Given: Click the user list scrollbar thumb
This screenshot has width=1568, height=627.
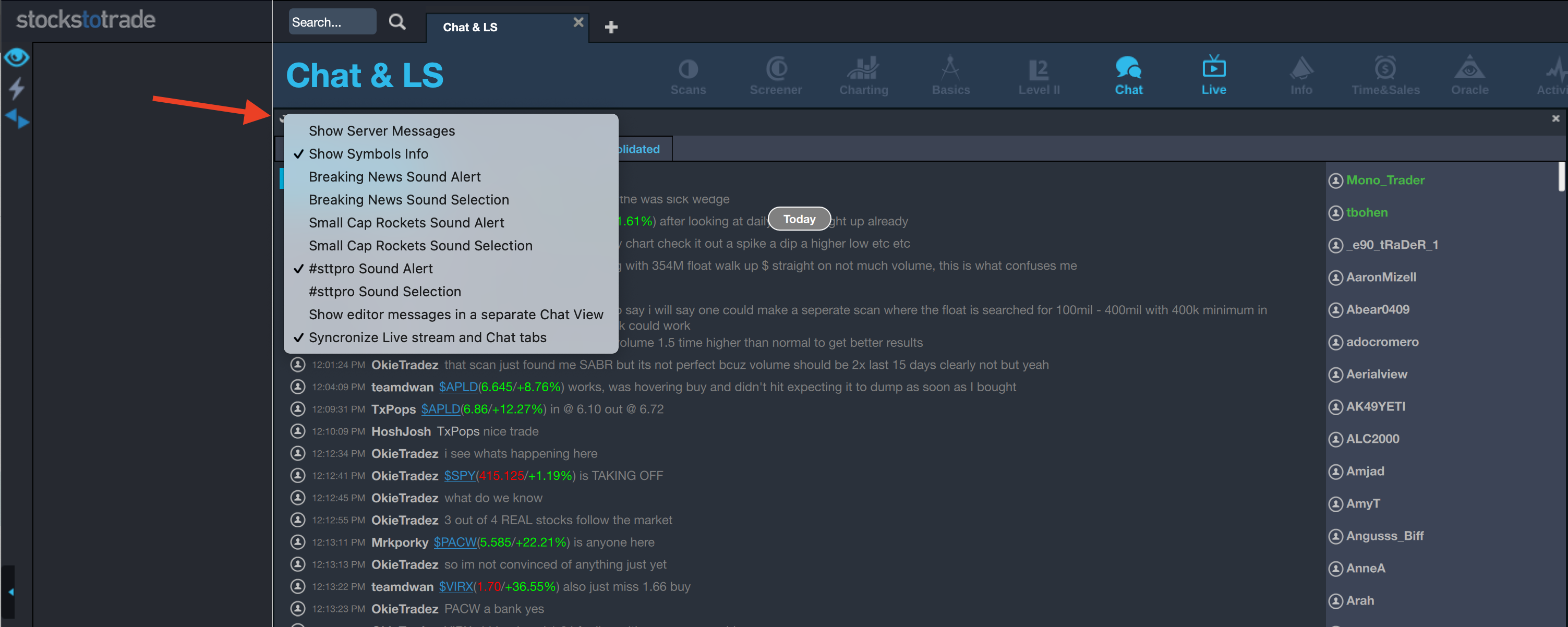Looking at the screenshot, I should [1561, 176].
